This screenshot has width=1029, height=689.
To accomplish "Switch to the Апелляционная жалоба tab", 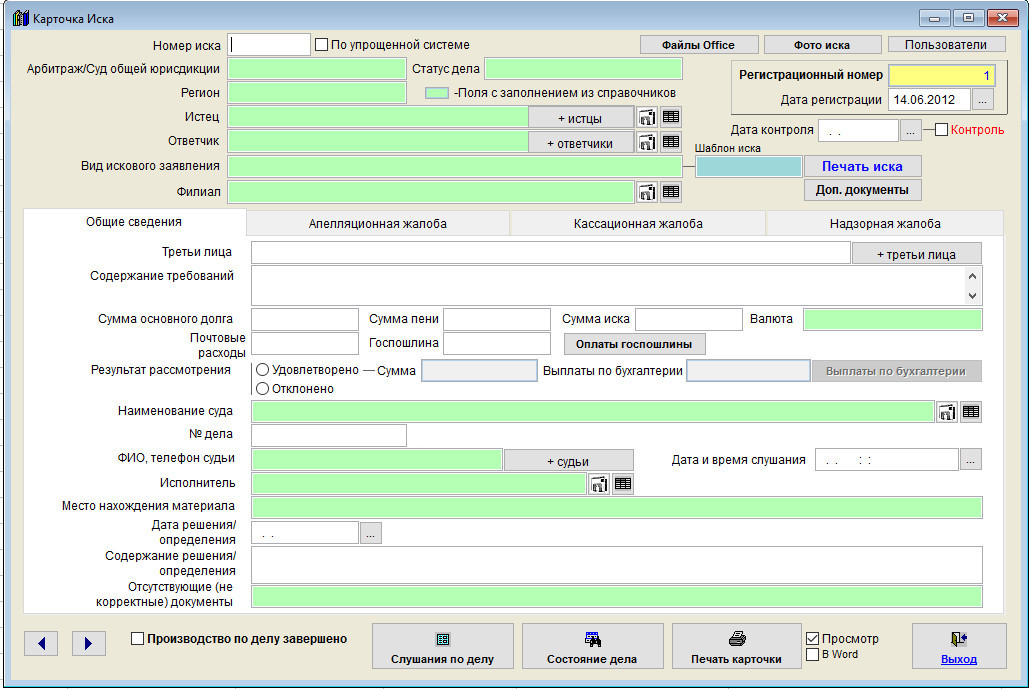I will pyautogui.click(x=377, y=224).
